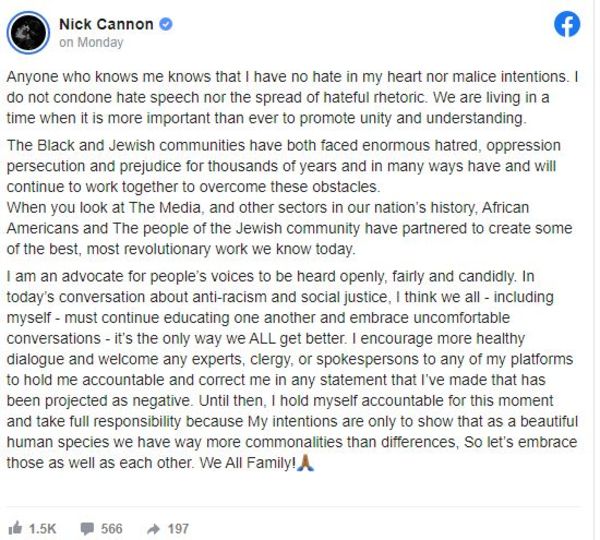Click the share arrow icon
The width and height of the screenshot is (600, 540).
(x=153, y=529)
